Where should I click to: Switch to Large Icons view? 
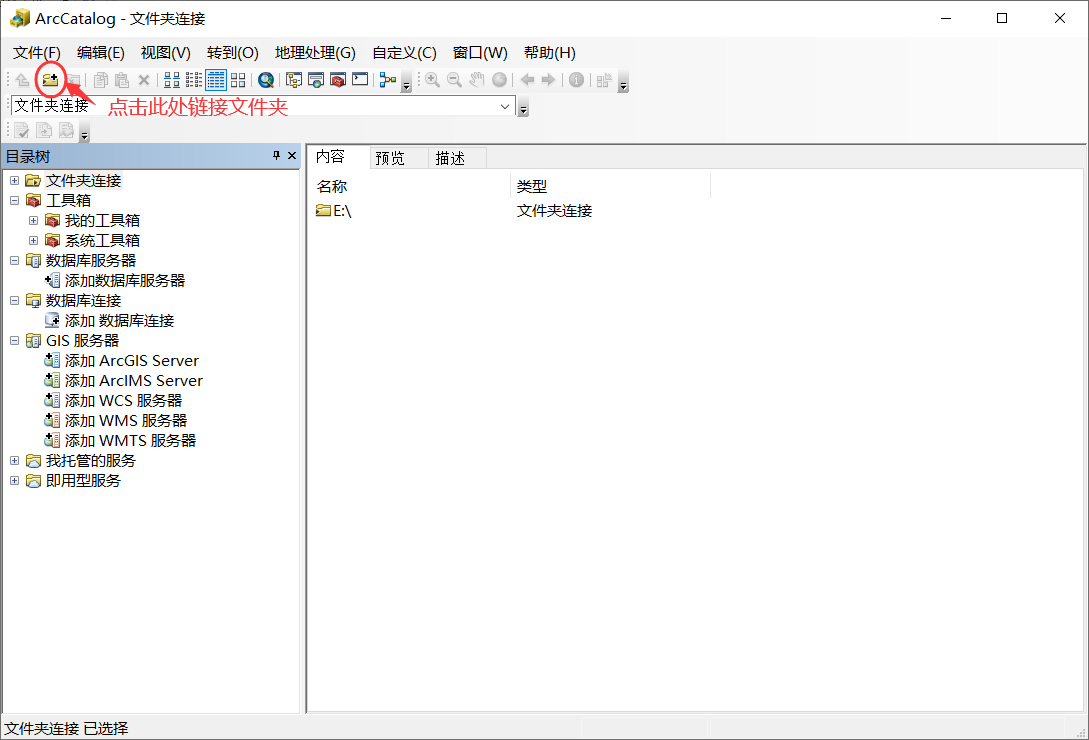172,80
